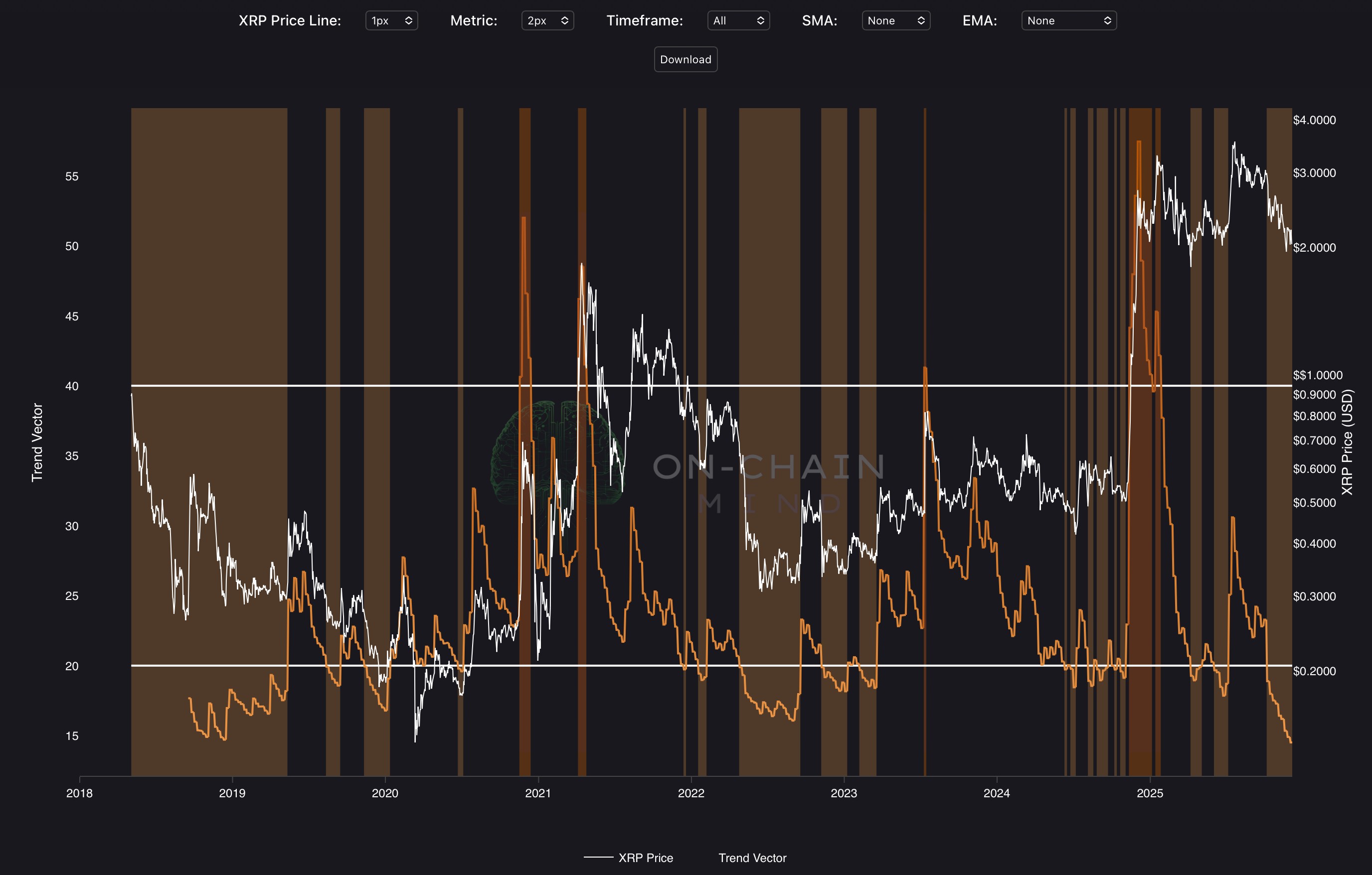Click the white XRP Price legend line marker
The height and width of the screenshot is (875, 1372).
tap(598, 858)
